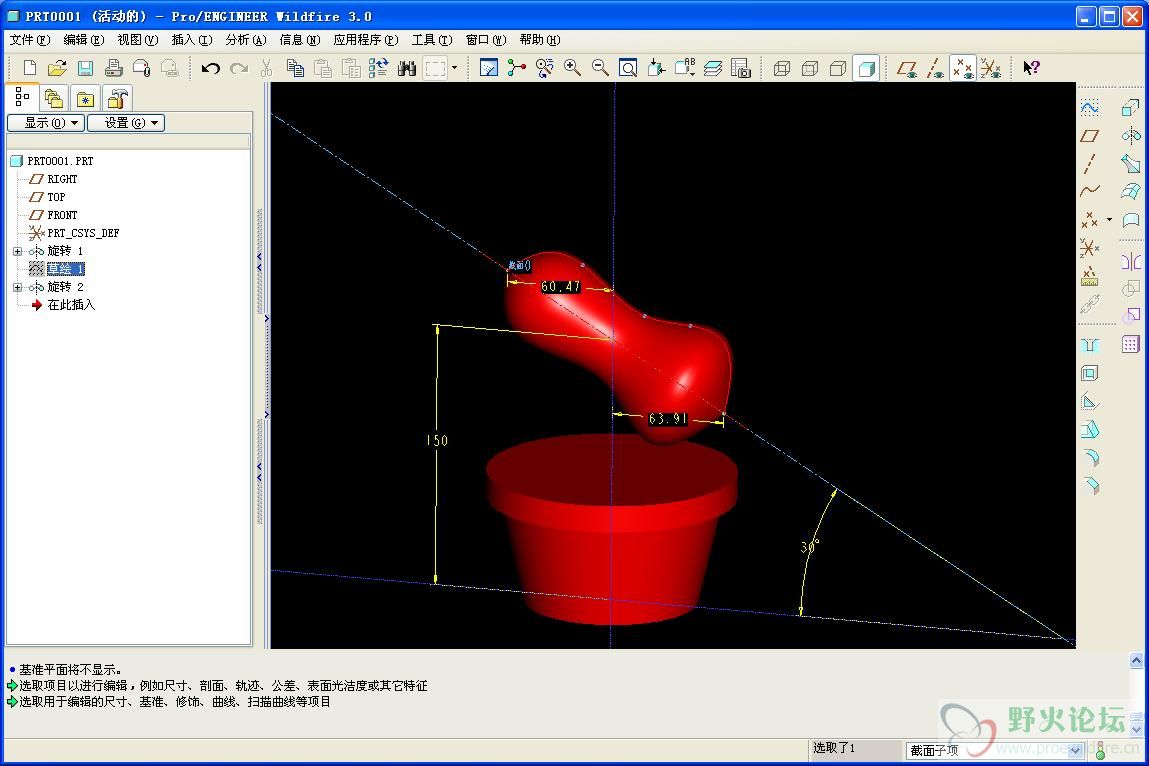The height and width of the screenshot is (766, 1149).
Task: Switch to no hidden display mode
Action: coord(838,68)
